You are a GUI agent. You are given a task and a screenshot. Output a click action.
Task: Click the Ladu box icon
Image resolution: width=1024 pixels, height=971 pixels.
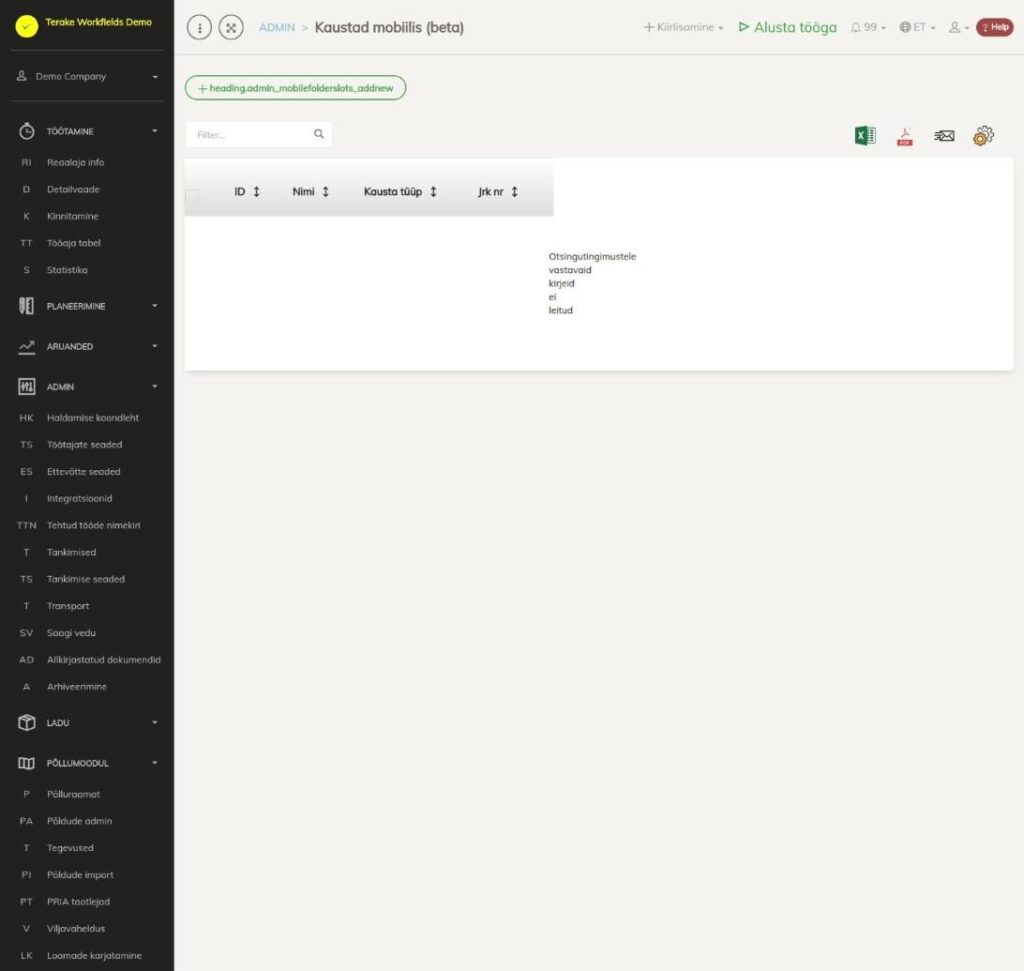click(x=26, y=722)
